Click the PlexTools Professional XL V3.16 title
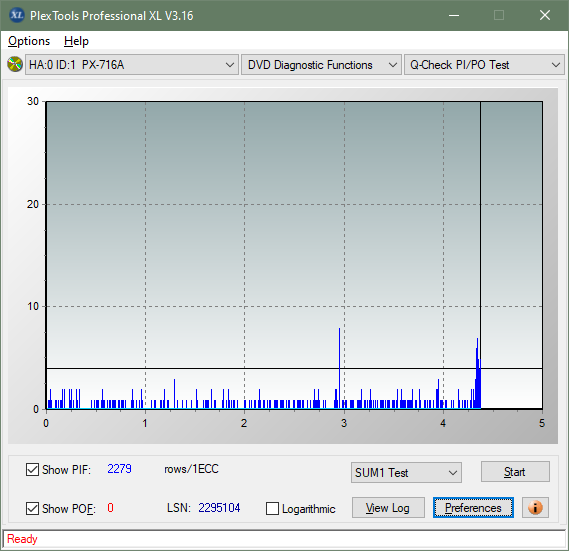Viewport: 569px width, 551px height. coord(112,16)
